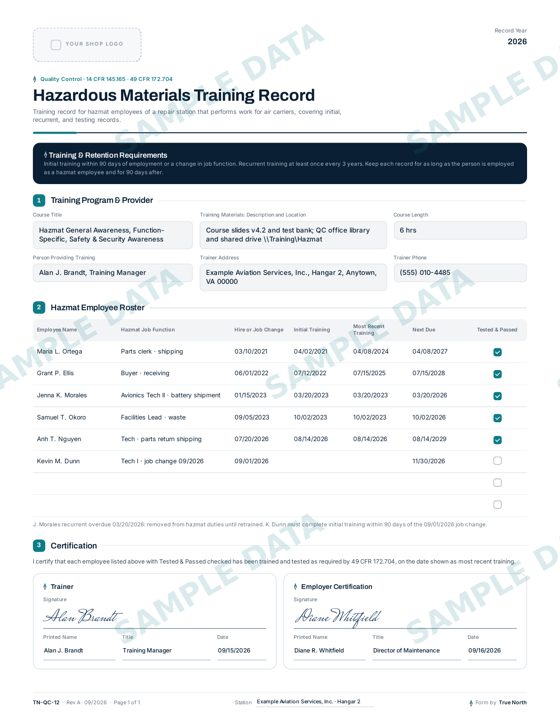
Task: Click hire date 03/10/2021
Action: click(x=251, y=351)
